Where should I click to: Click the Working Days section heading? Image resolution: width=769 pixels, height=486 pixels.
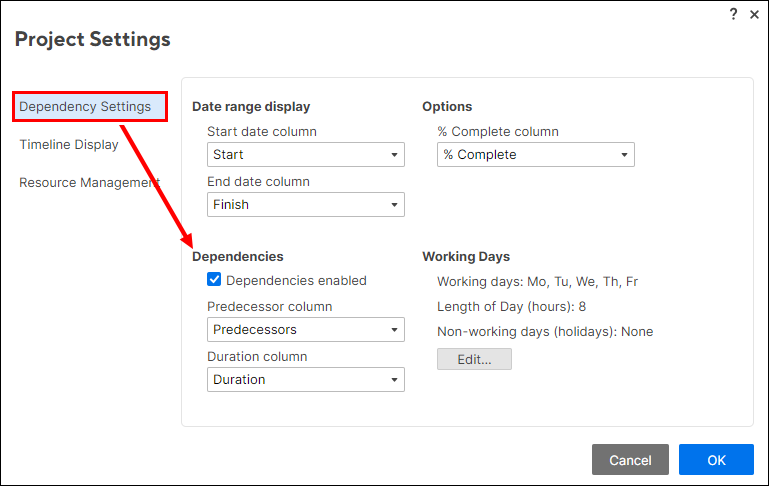(466, 257)
